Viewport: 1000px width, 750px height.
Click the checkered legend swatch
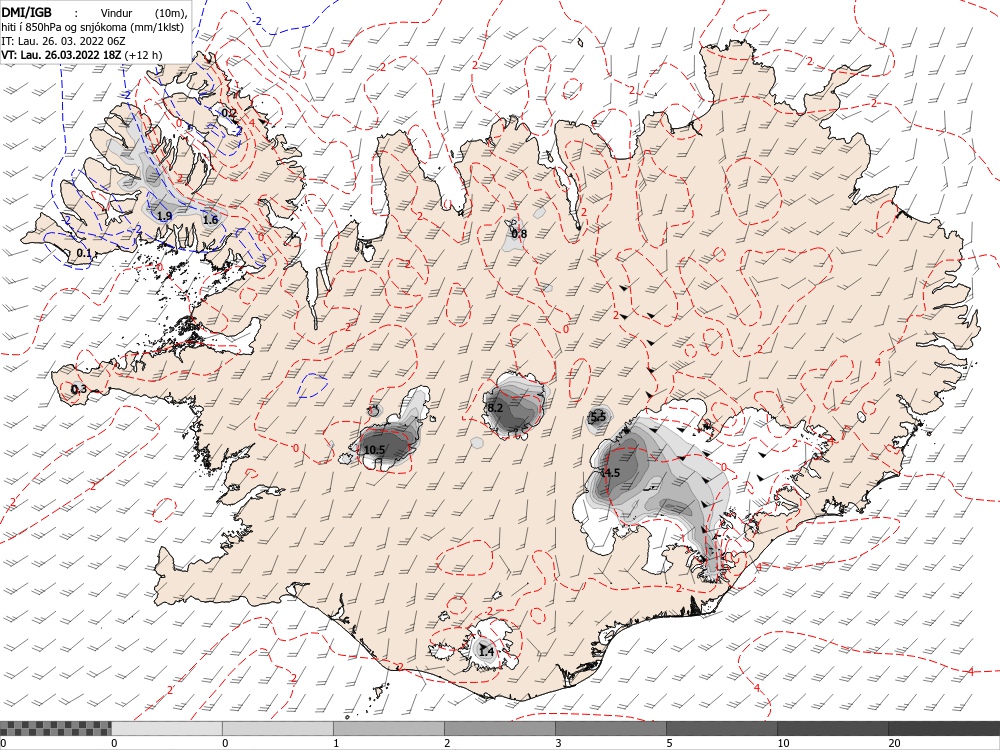pyautogui.click(x=55, y=728)
